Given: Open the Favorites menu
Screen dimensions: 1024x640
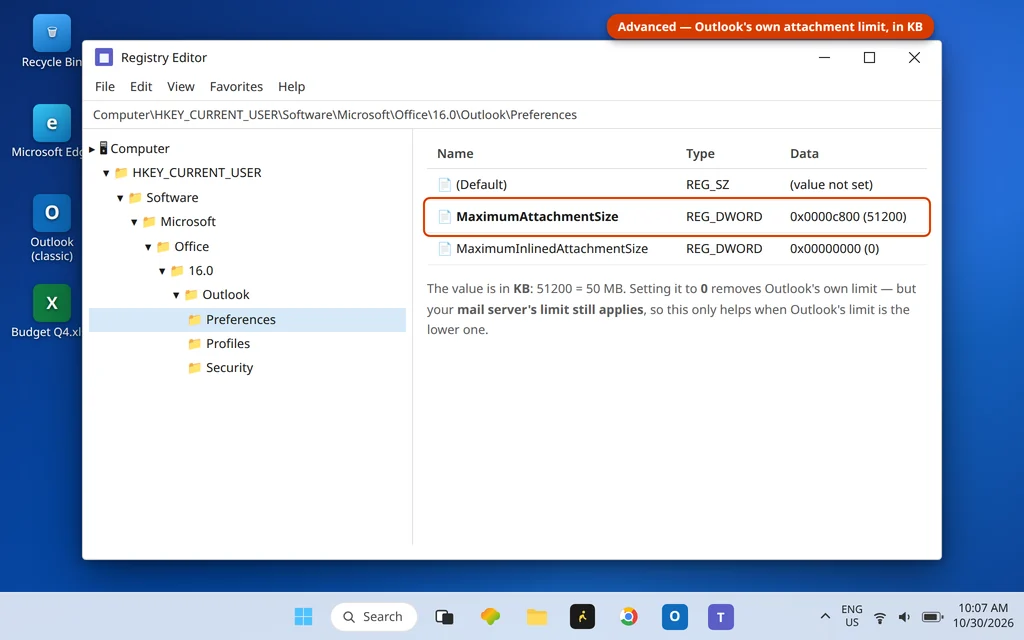Looking at the screenshot, I should [x=236, y=87].
